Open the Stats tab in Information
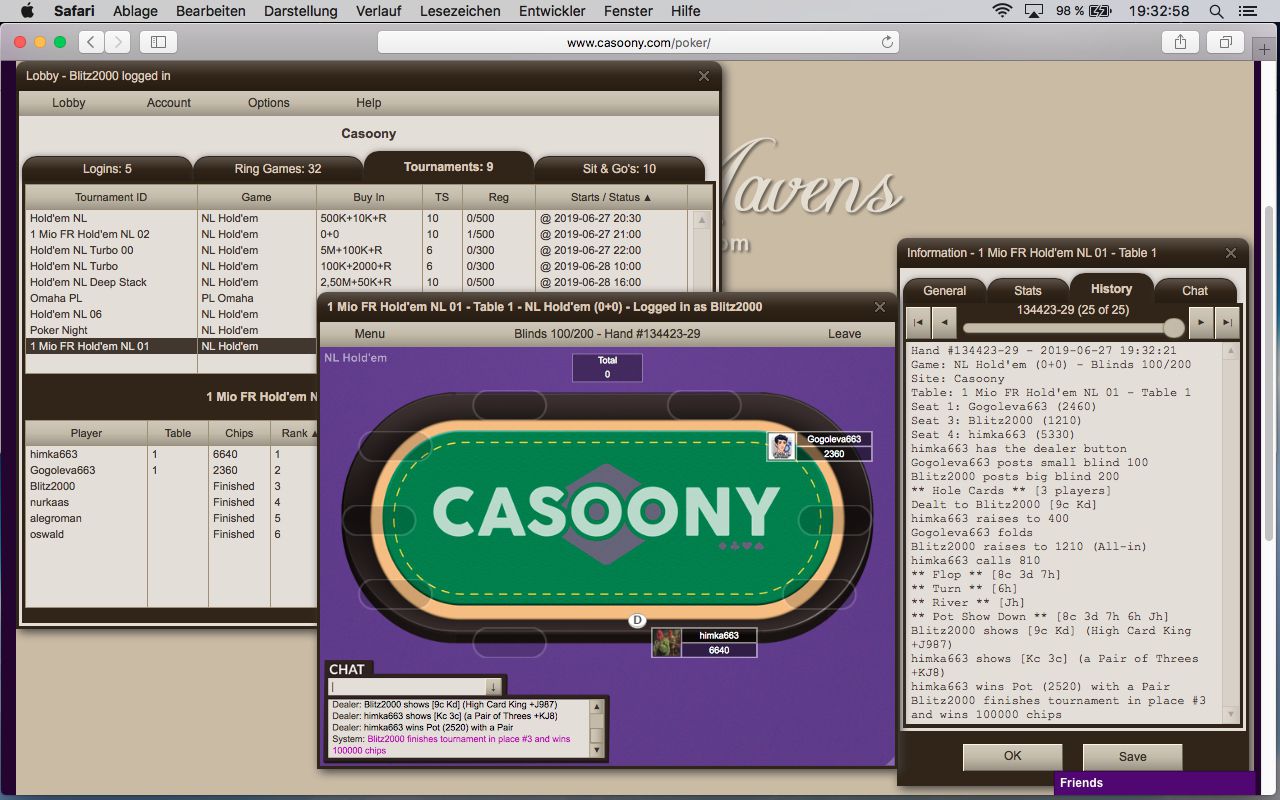The image size is (1280, 800). pyautogui.click(x=1028, y=291)
